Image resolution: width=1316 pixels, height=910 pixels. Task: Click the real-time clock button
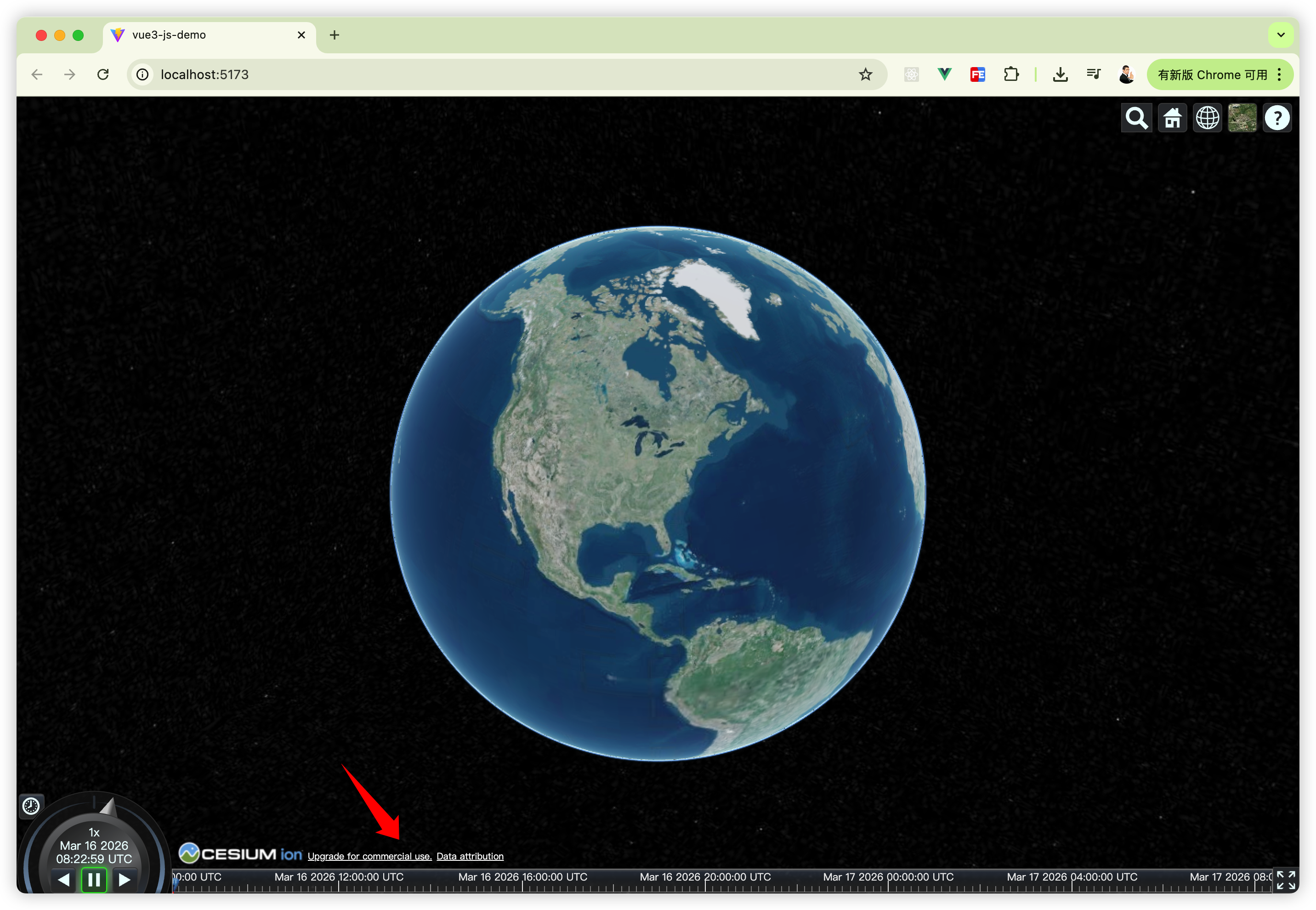tap(31, 806)
